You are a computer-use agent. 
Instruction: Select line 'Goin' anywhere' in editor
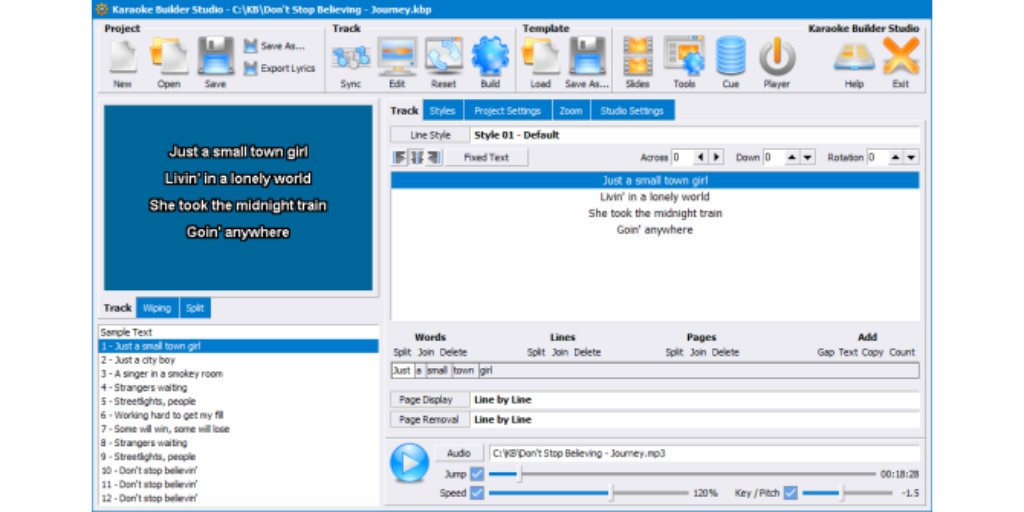pyautogui.click(x=655, y=230)
